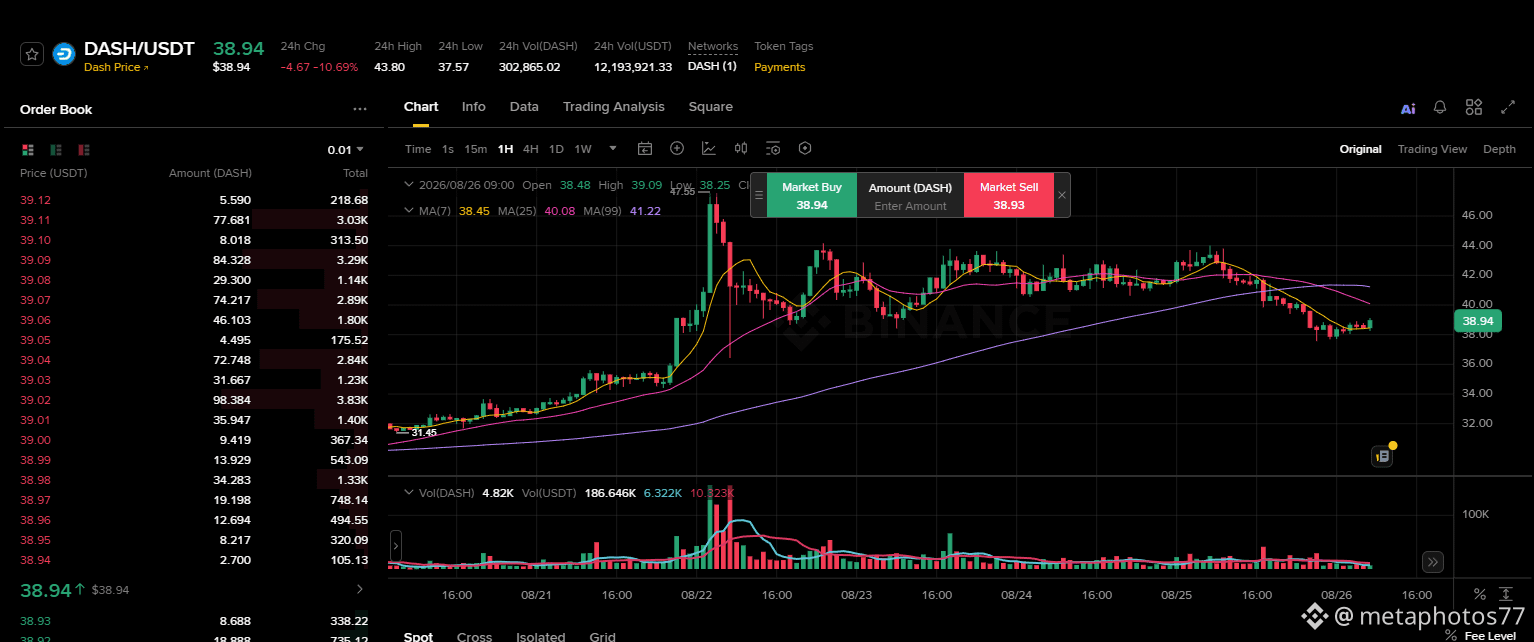Image resolution: width=1534 pixels, height=642 pixels.
Task: Select the 15m chart interval
Action: tap(476, 149)
